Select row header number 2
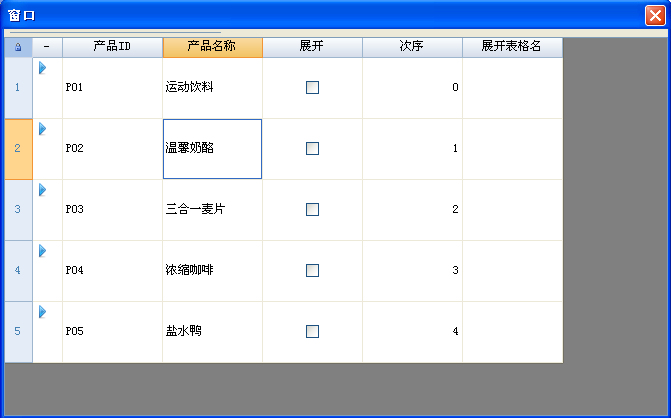Screen dimensions: 671x418 pos(18,149)
